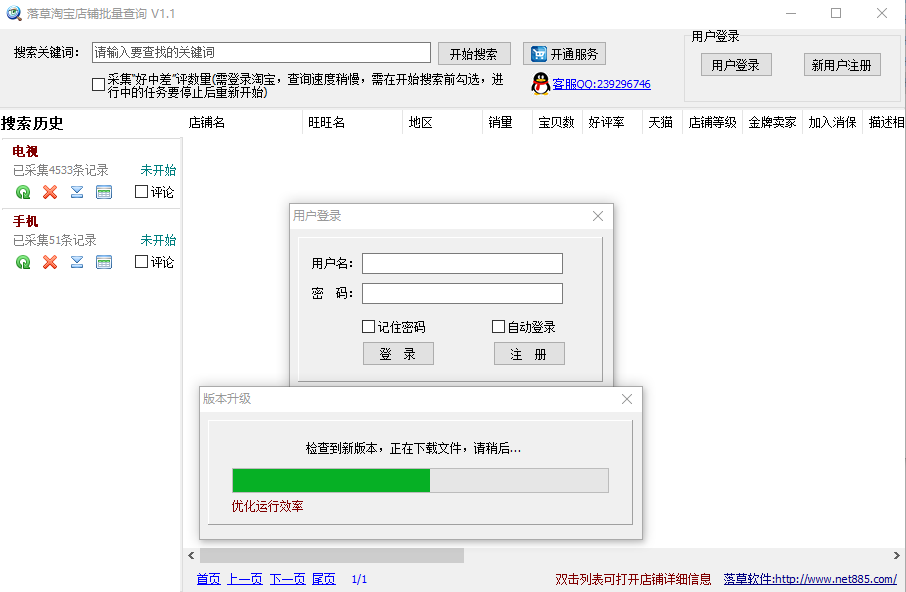This screenshot has width=906, height=592.
Task: Focus the 搜索关键词 input field
Action: (x=261, y=53)
